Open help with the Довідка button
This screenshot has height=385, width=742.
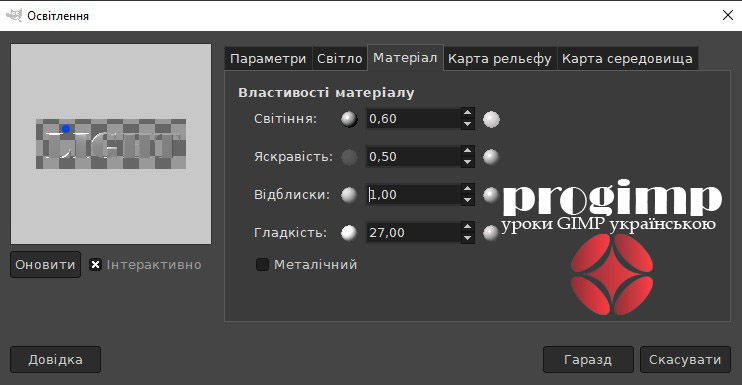click(x=55, y=359)
